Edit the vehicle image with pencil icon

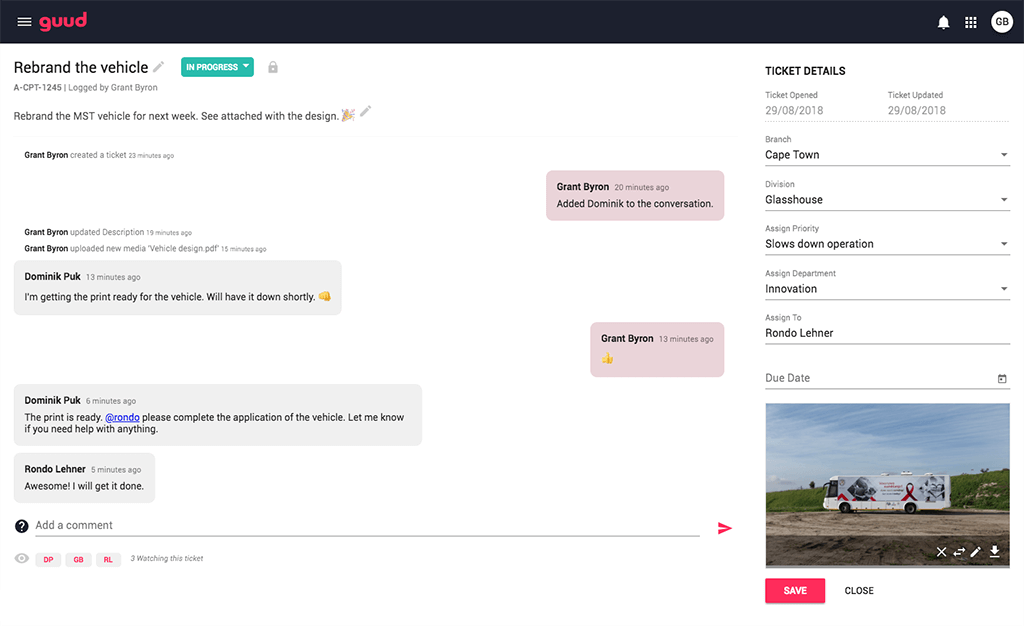(976, 552)
